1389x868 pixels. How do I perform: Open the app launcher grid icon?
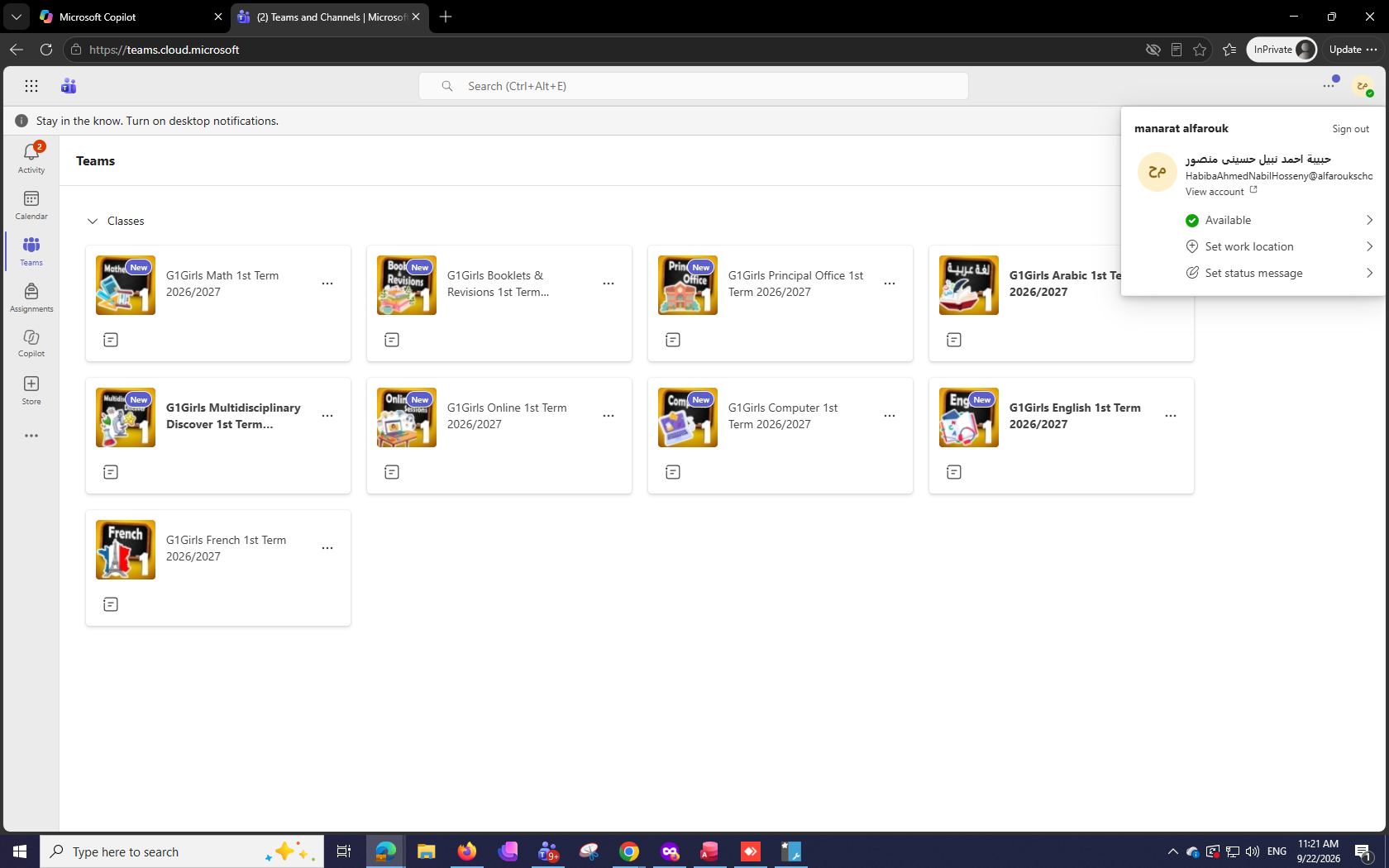[x=31, y=86]
